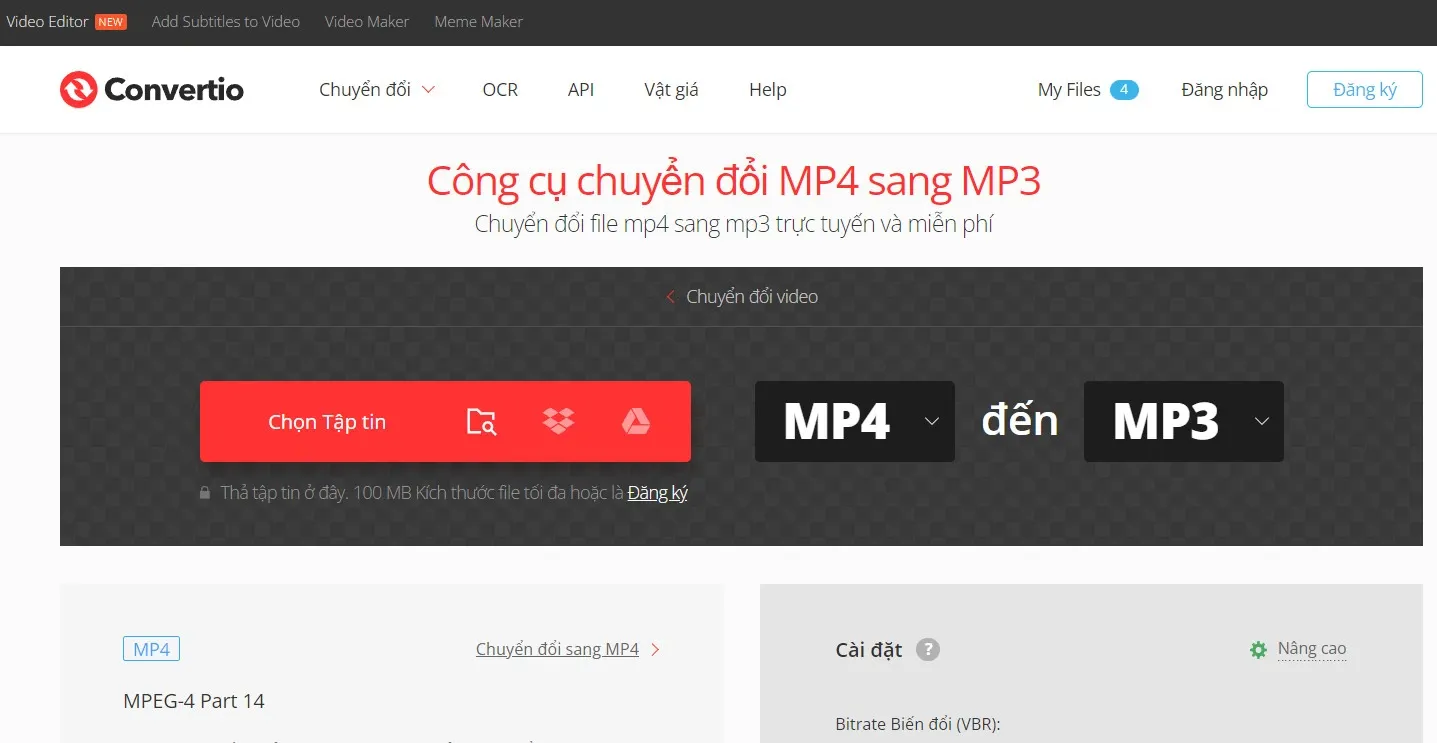1437x743 pixels.
Task: Browse files with the folder search icon
Action: [x=482, y=422]
